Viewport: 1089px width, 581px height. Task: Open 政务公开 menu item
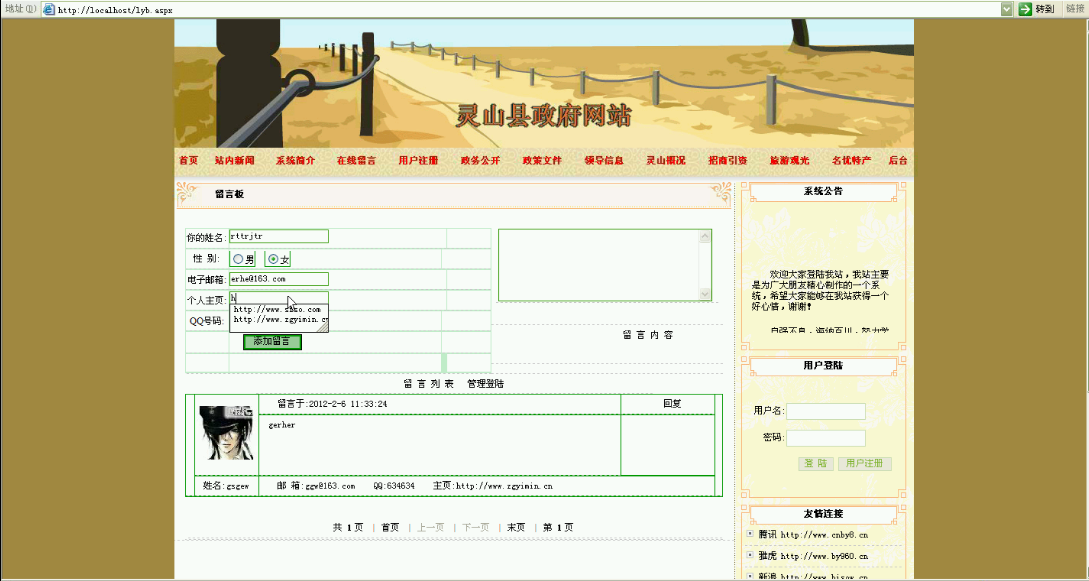tap(481, 160)
